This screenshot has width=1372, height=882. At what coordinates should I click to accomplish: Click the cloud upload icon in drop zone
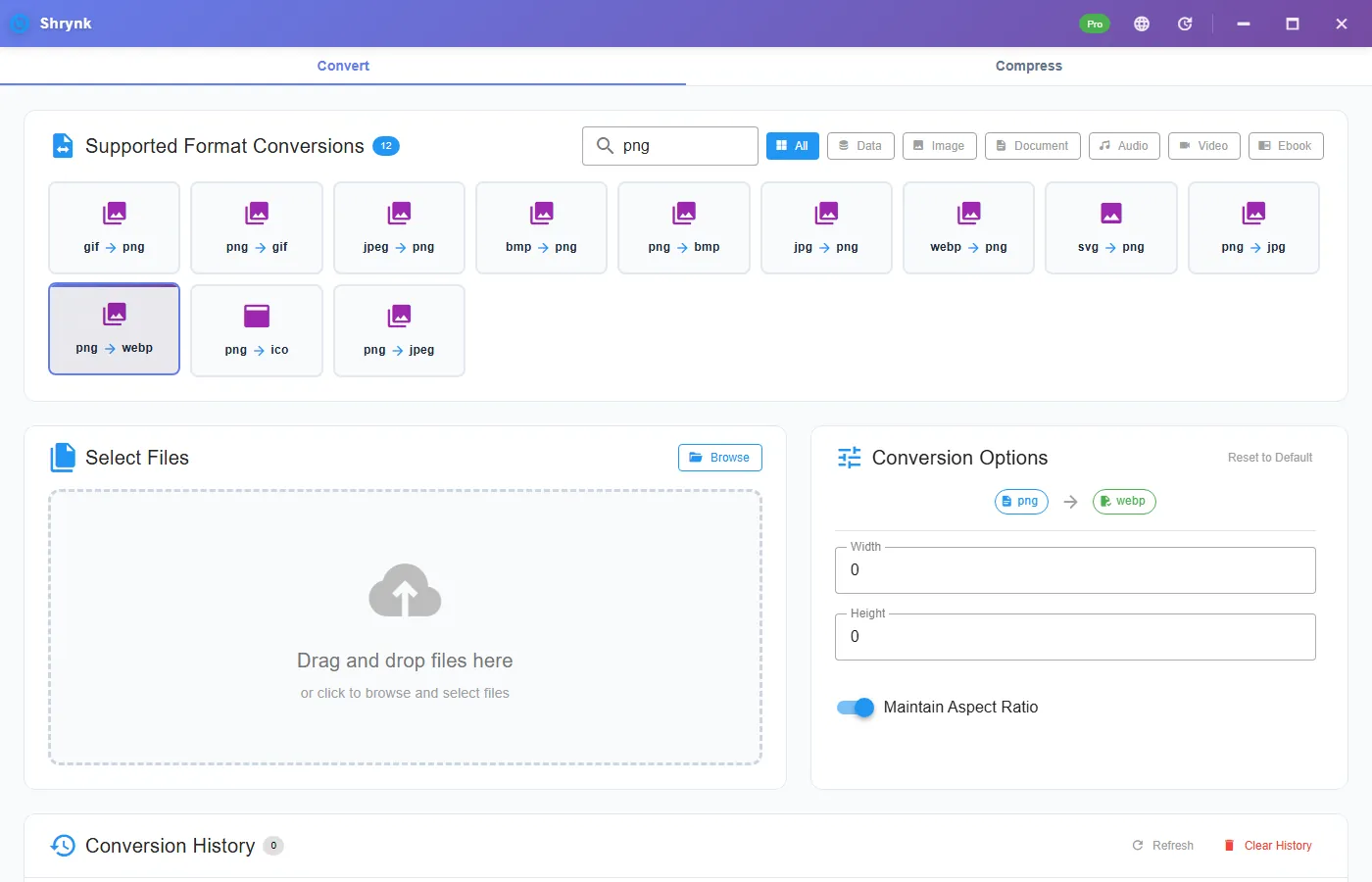pos(405,591)
